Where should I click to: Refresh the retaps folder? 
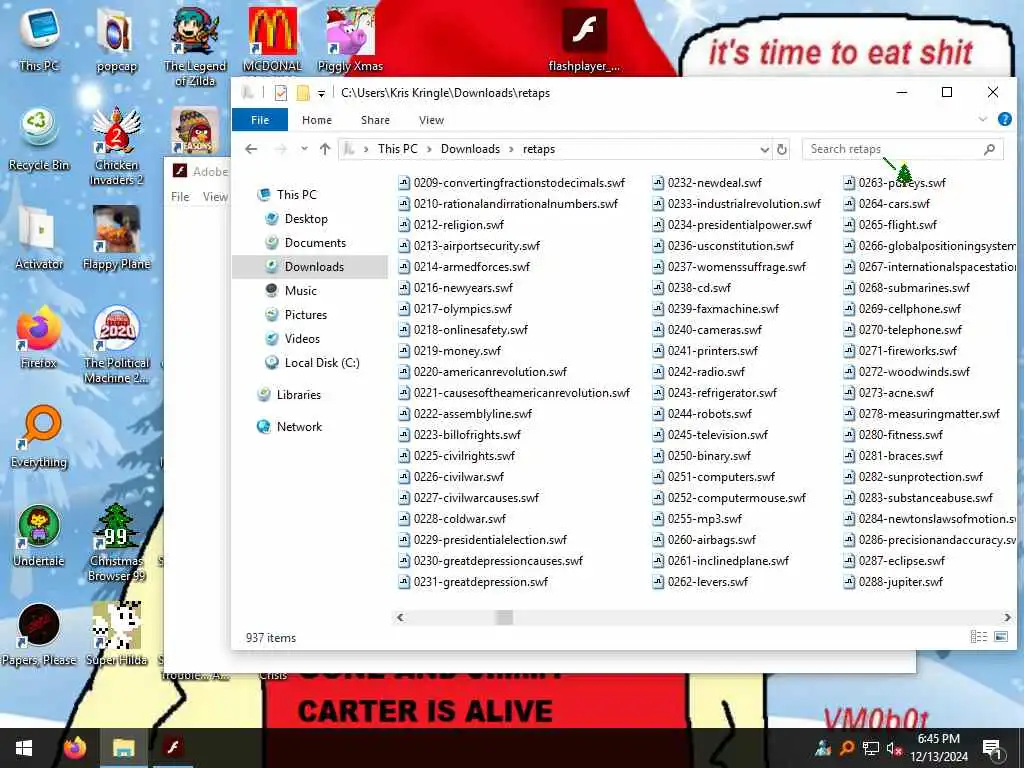pyautogui.click(x=782, y=150)
